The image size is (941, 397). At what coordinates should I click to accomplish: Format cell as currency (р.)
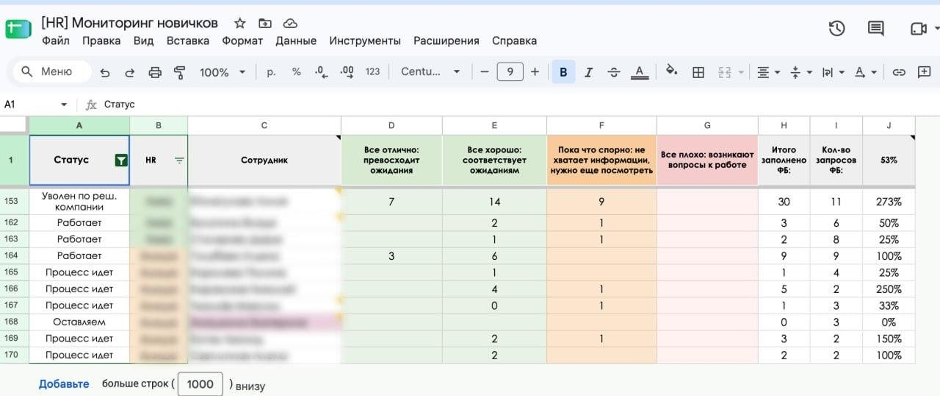click(271, 72)
